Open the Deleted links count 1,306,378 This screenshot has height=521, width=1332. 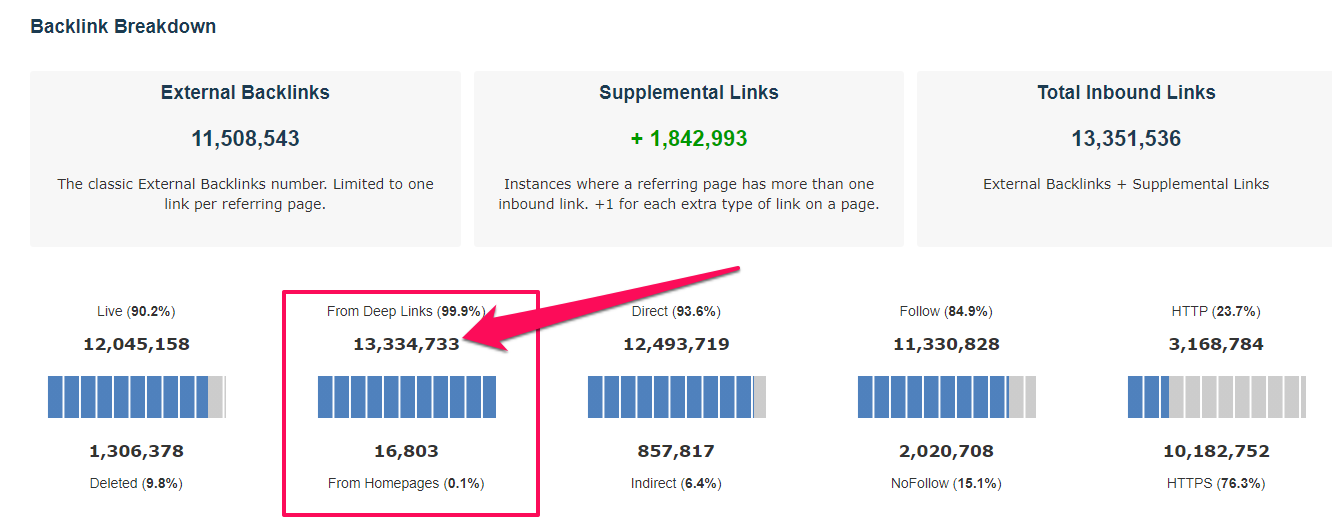(136, 451)
